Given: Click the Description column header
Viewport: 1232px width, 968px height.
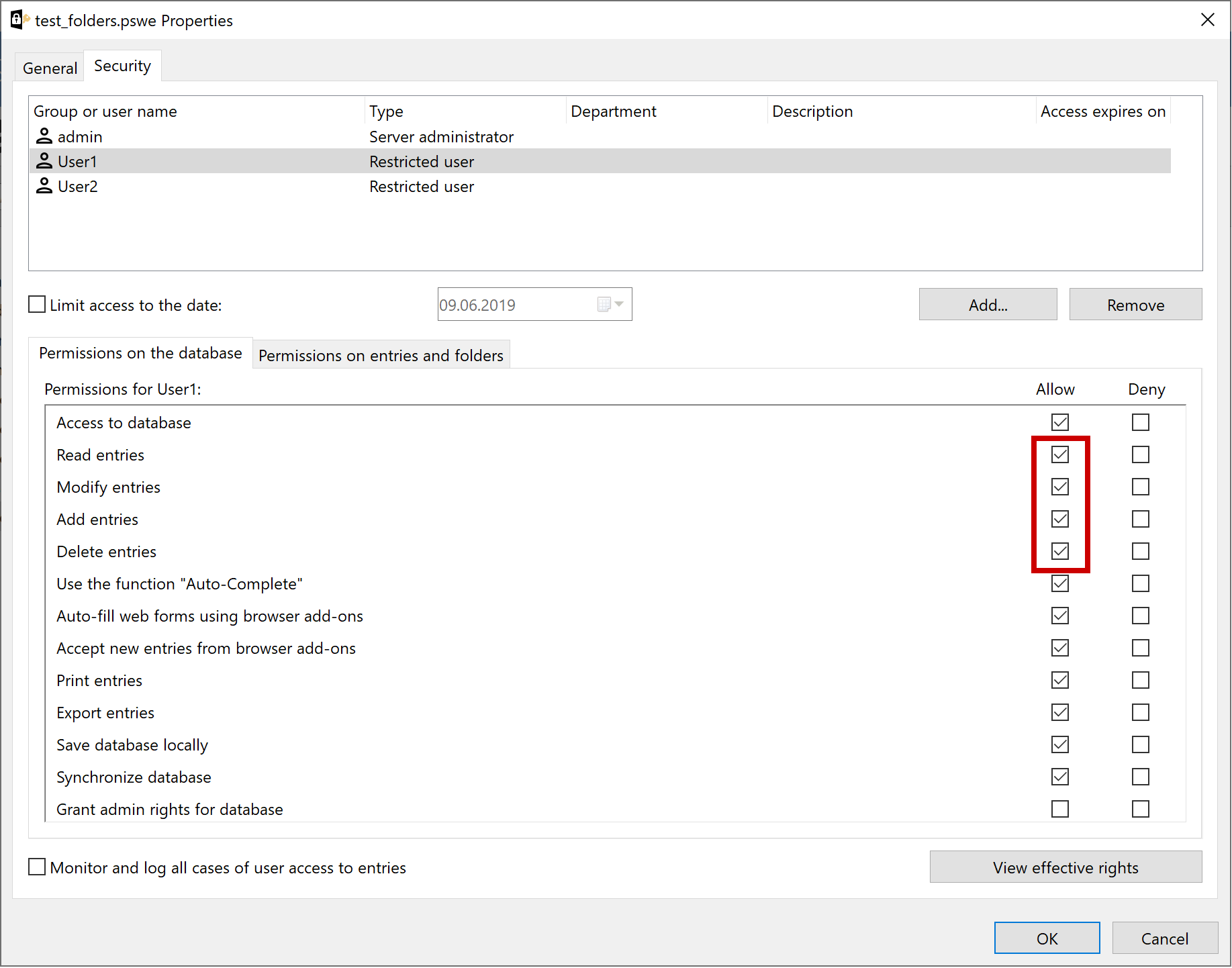Looking at the screenshot, I should (902, 111).
